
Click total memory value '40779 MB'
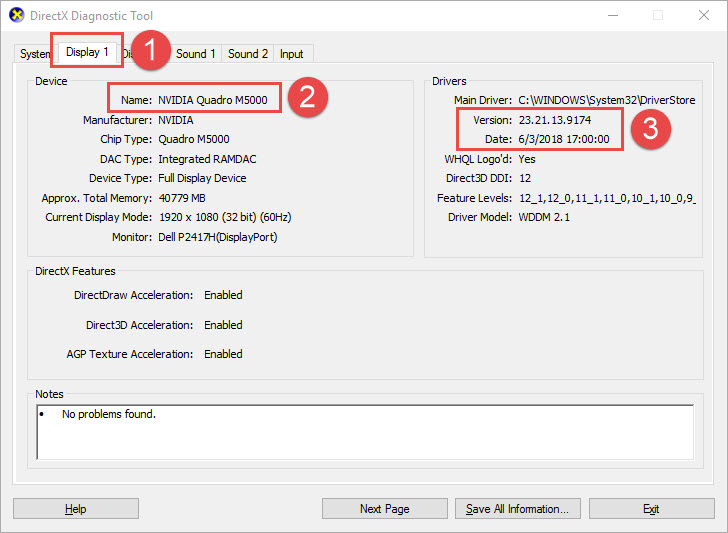[182, 198]
